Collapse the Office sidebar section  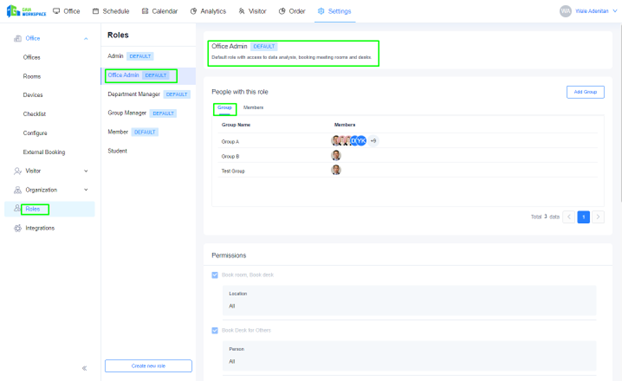tap(86, 38)
